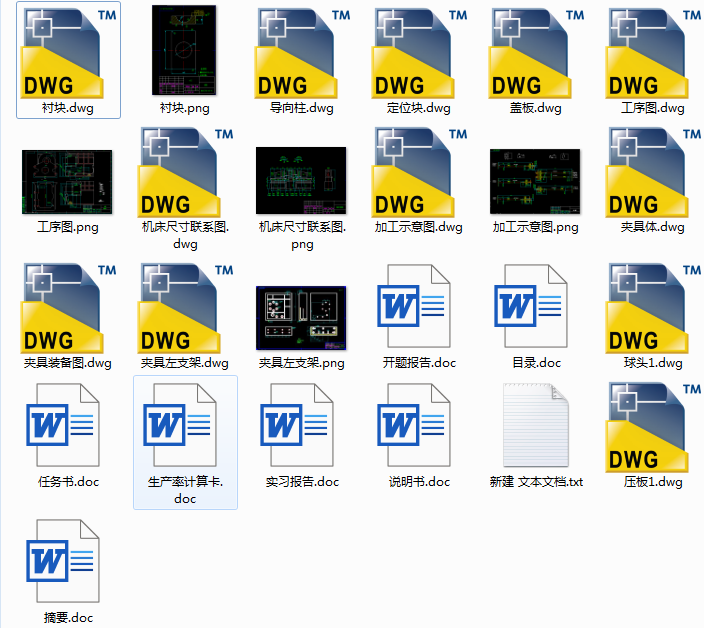This screenshot has width=704, height=628.
Task: Click the file name 盖板.dwg
Action: pyautogui.click(x=536, y=108)
